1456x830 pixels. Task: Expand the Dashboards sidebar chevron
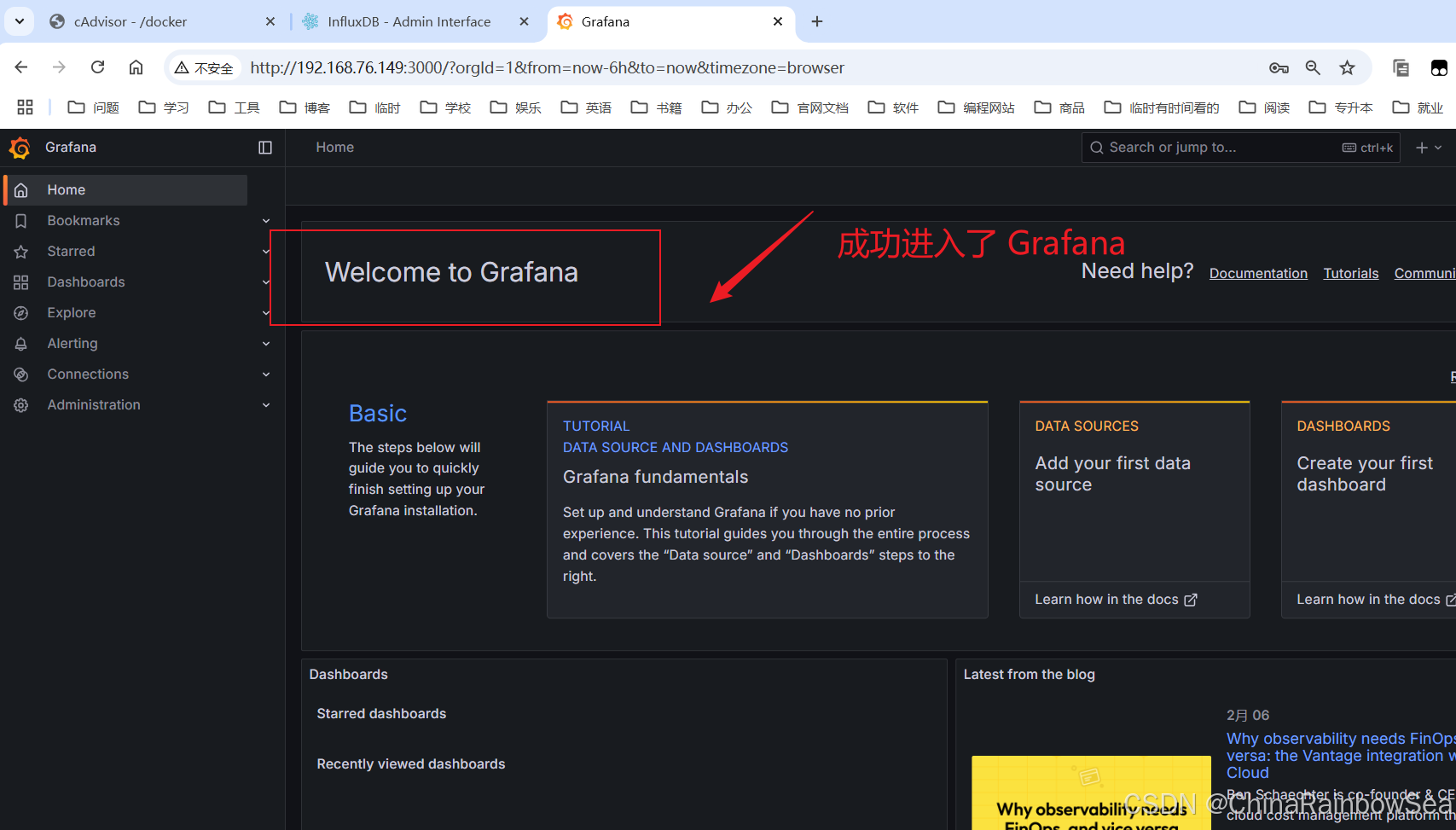(x=265, y=282)
